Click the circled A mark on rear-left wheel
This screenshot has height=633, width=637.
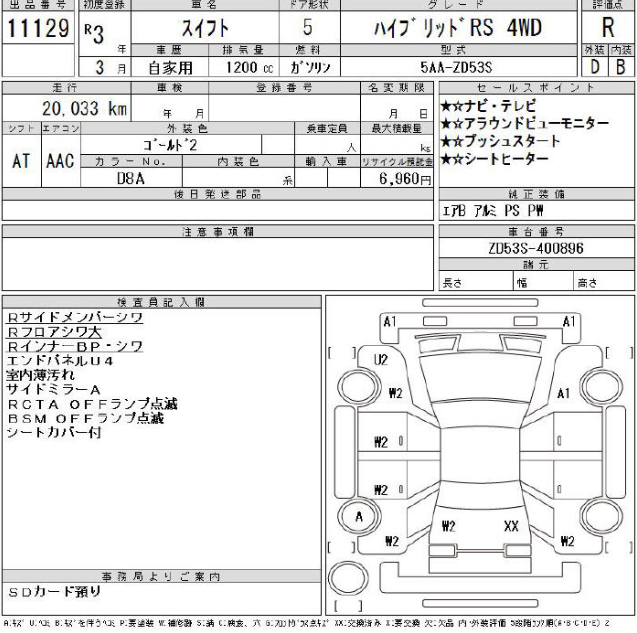tap(355, 517)
